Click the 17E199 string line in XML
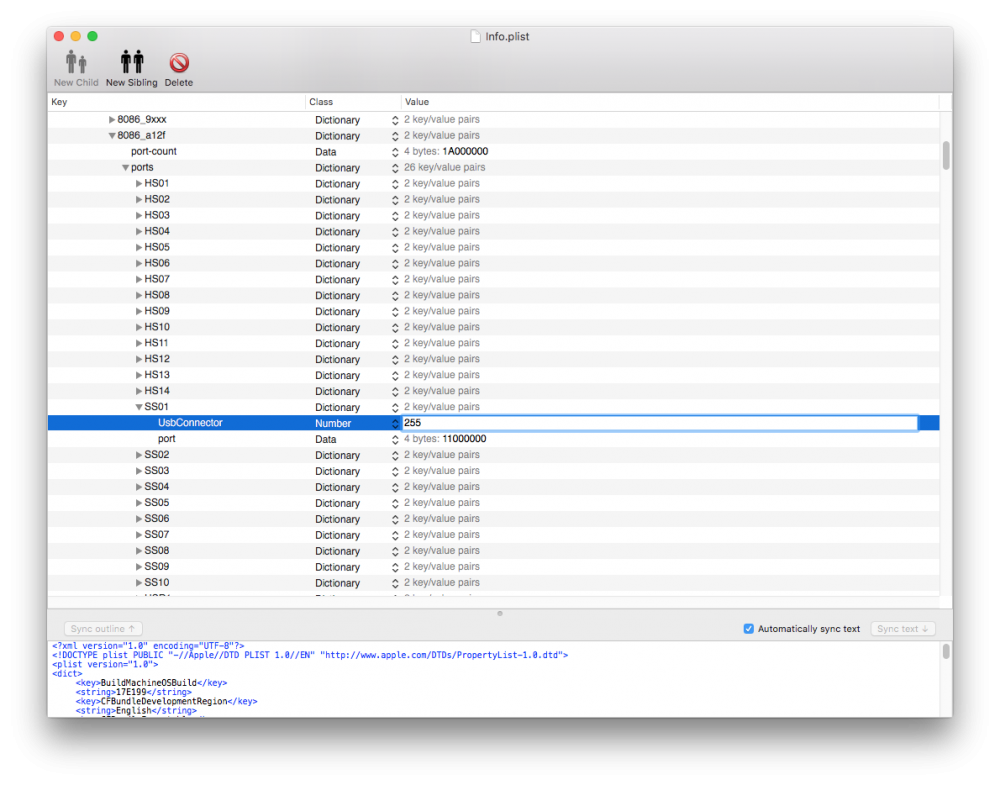The height and width of the screenshot is (785, 1000). pyautogui.click(x=133, y=692)
